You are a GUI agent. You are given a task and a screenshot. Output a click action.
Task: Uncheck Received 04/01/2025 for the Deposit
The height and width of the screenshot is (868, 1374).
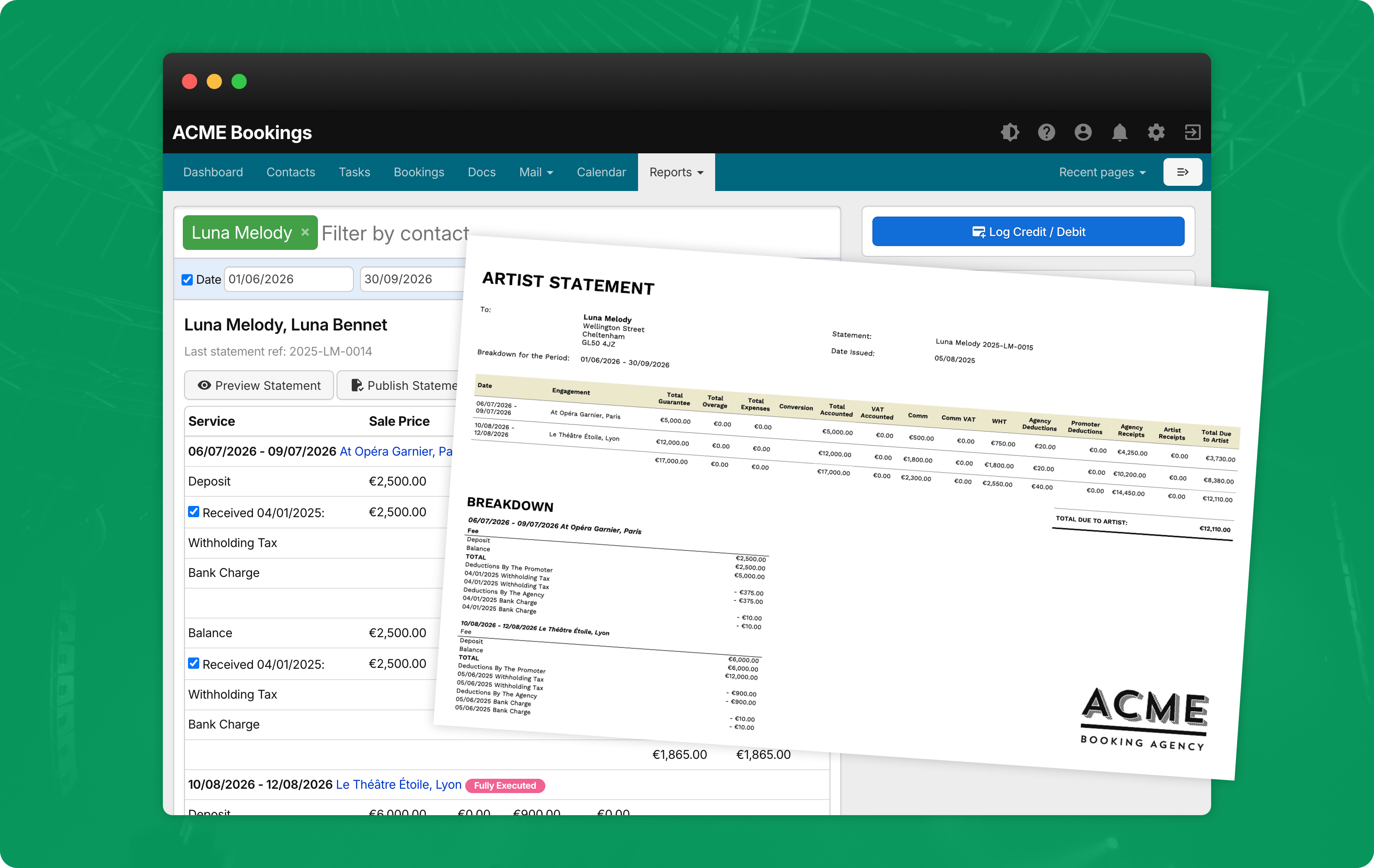point(194,512)
